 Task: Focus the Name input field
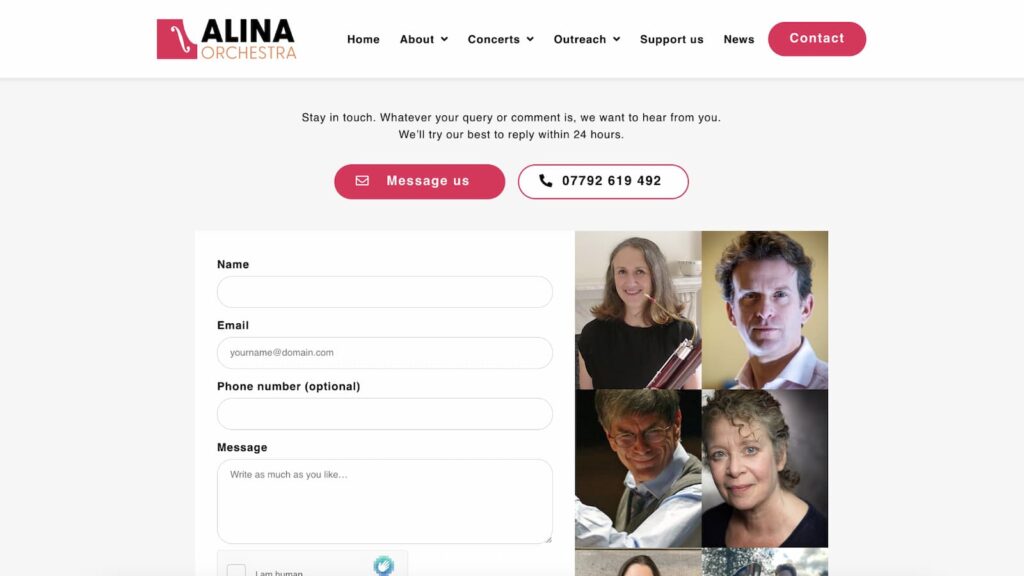(x=385, y=292)
